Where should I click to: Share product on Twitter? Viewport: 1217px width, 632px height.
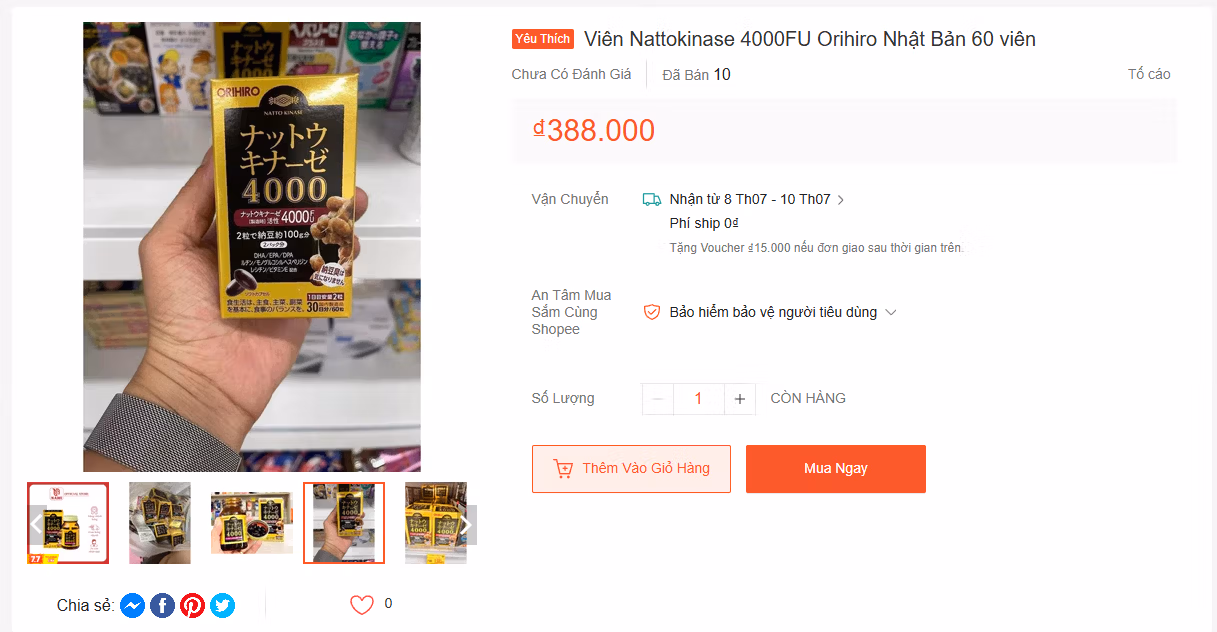(x=222, y=605)
